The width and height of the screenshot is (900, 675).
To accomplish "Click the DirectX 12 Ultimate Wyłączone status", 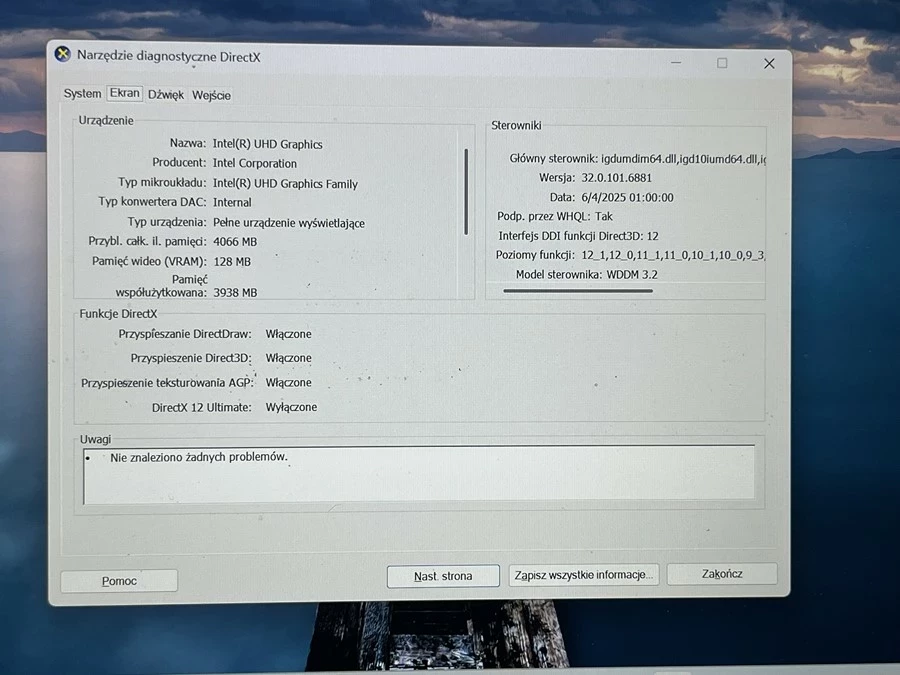I will tap(291, 407).
